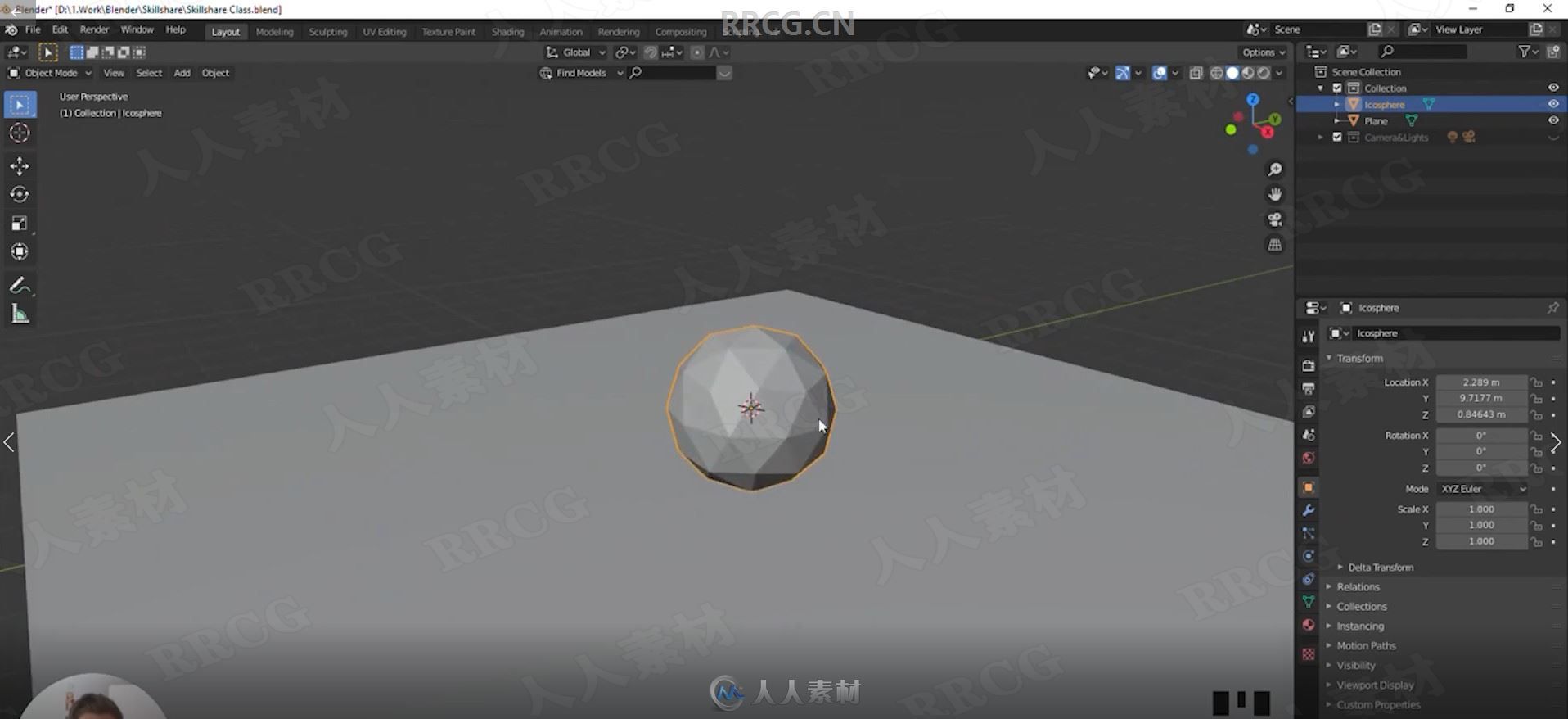Switch to wireframe shading
This screenshot has height=719, width=1568.
click(x=1217, y=73)
